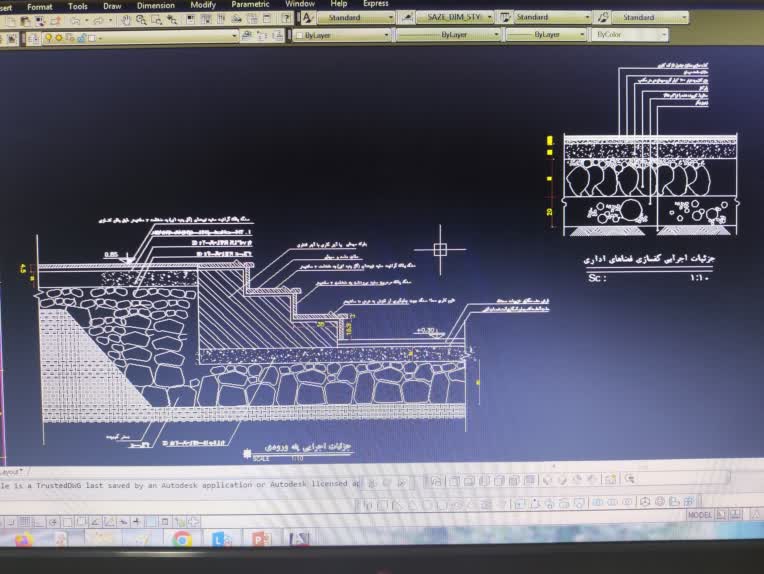764x574 pixels.
Task: Switch to AutoCAD taskbar icon
Action: pyautogui.click(x=299, y=538)
